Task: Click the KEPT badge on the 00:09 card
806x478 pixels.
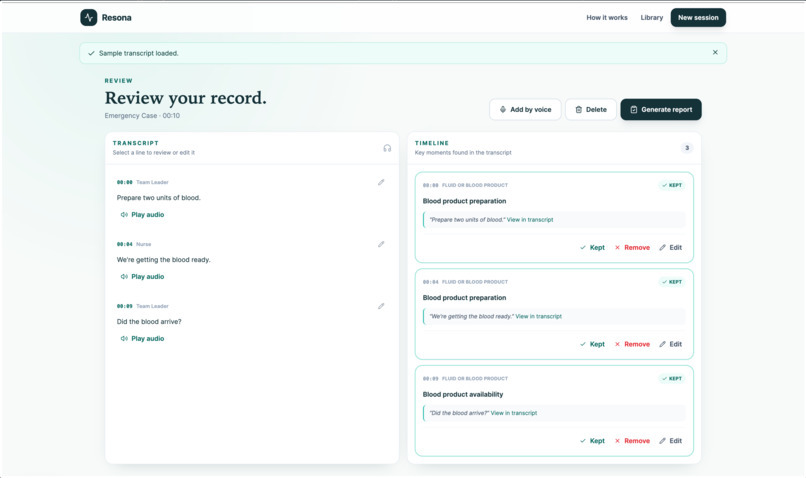Action: [672, 378]
